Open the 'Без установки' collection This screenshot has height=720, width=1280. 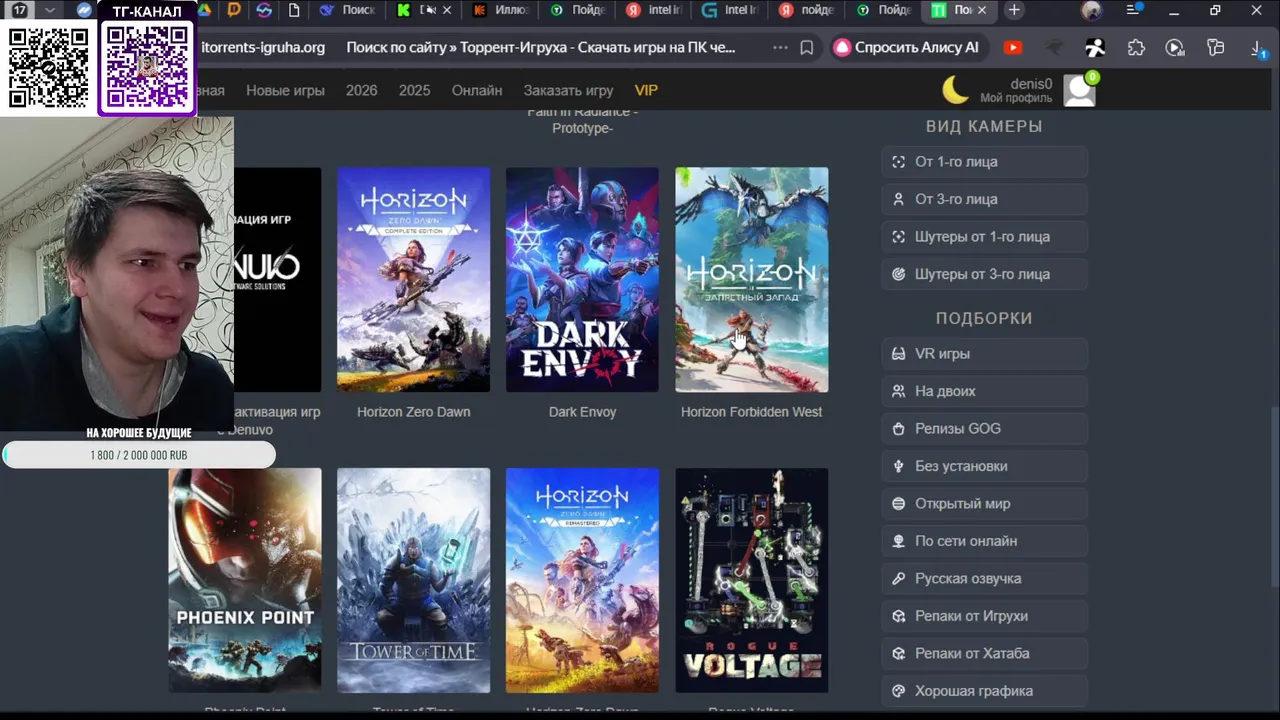pyautogui.click(x=984, y=466)
